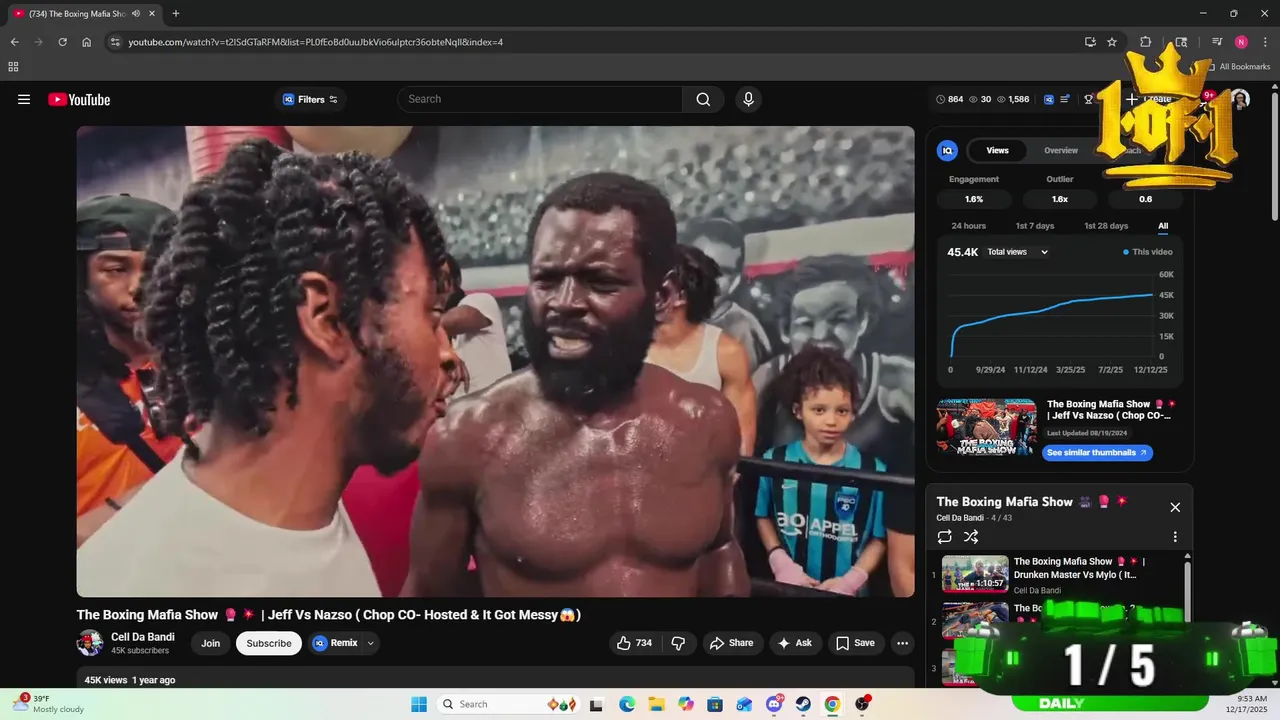The height and width of the screenshot is (720, 1280).
Task: Click the Engagement 1.6% value pill
Action: [x=974, y=199]
